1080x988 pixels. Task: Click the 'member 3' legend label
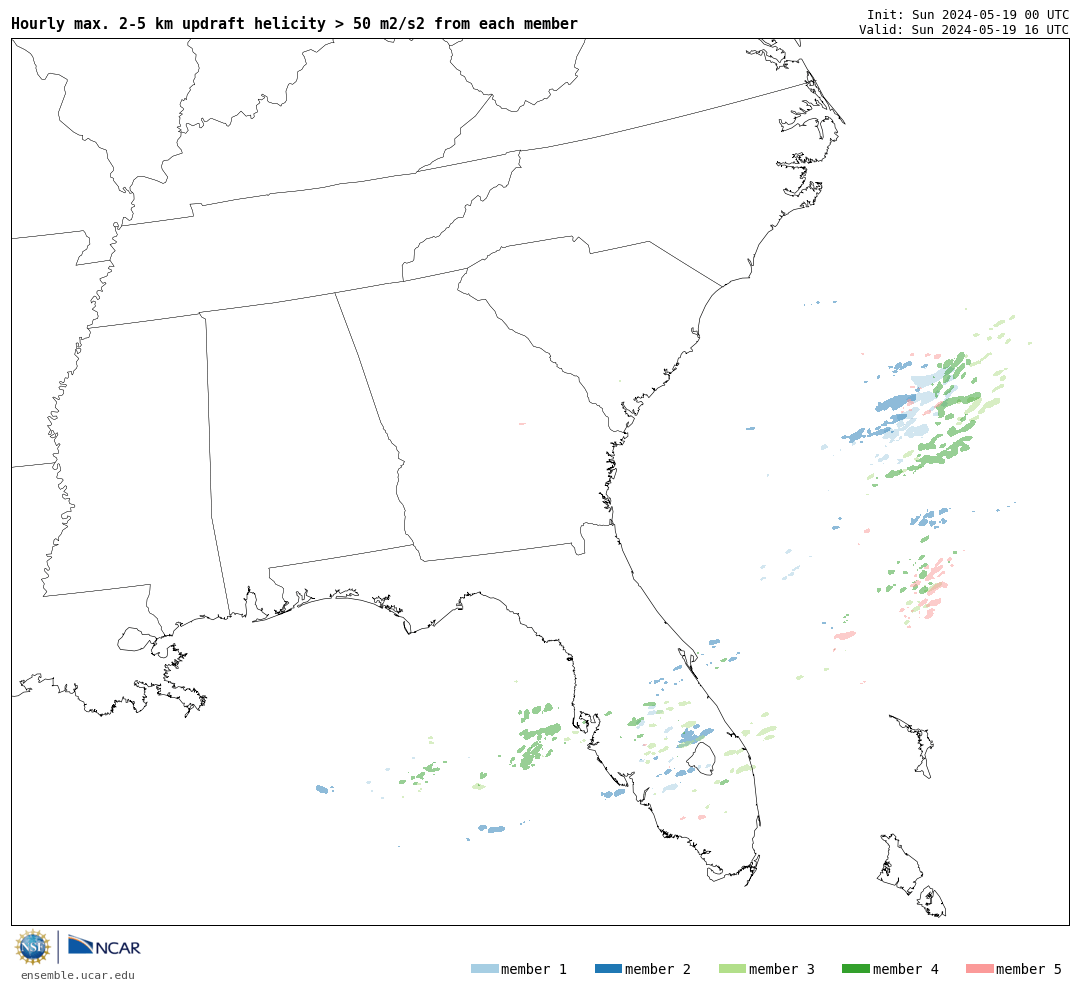coord(782,969)
